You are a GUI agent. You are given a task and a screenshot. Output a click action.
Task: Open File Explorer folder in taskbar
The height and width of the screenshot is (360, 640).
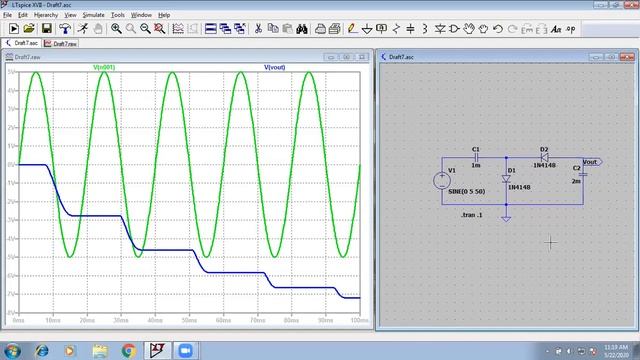tap(100, 351)
